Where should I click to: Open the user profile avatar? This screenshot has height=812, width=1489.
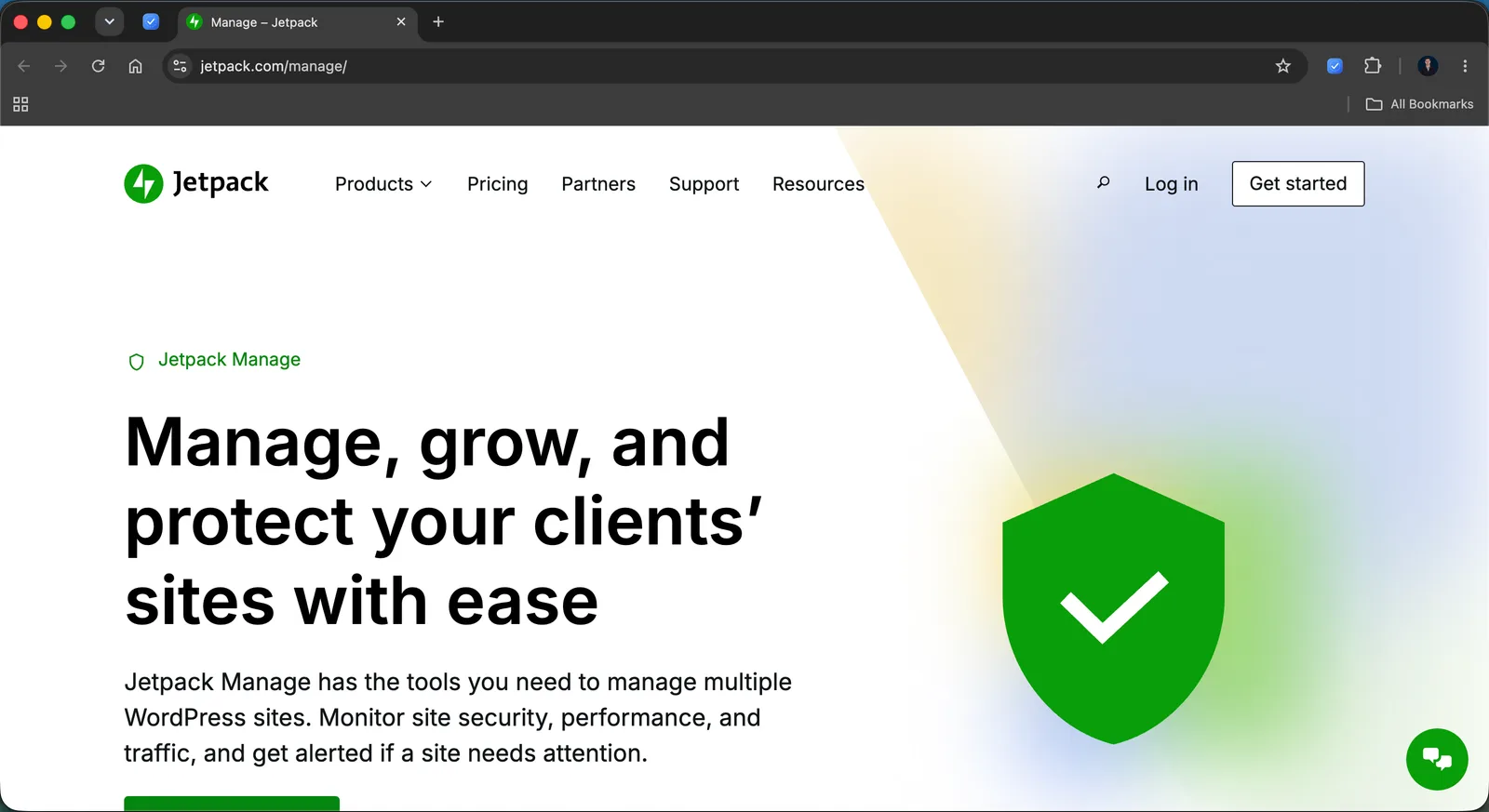[x=1428, y=66]
